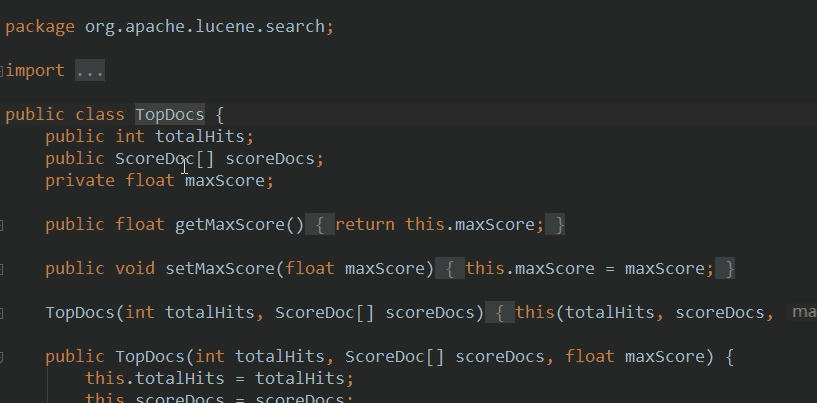Click this.totalHits assignment target
817x403 pixels.
click(x=155, y=378)
